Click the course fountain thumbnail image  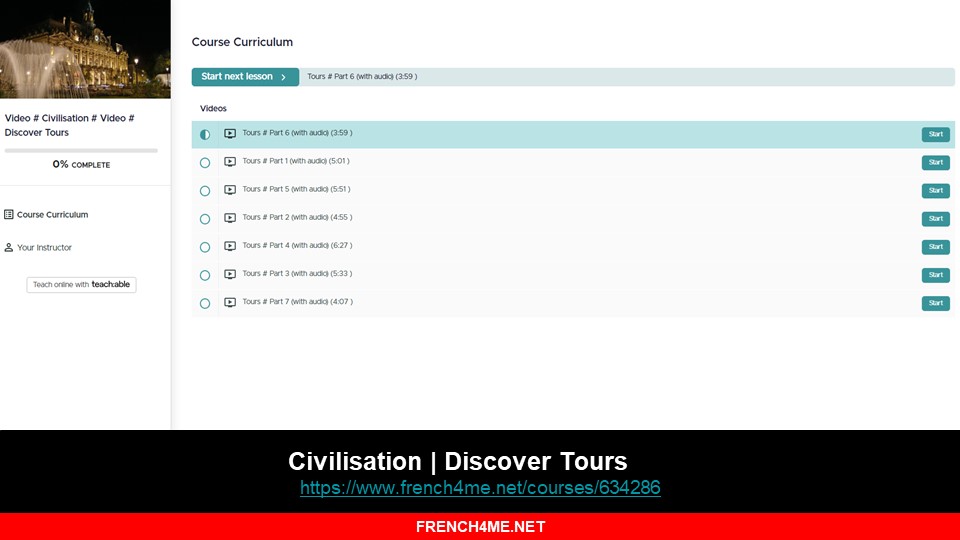[85, 50]
